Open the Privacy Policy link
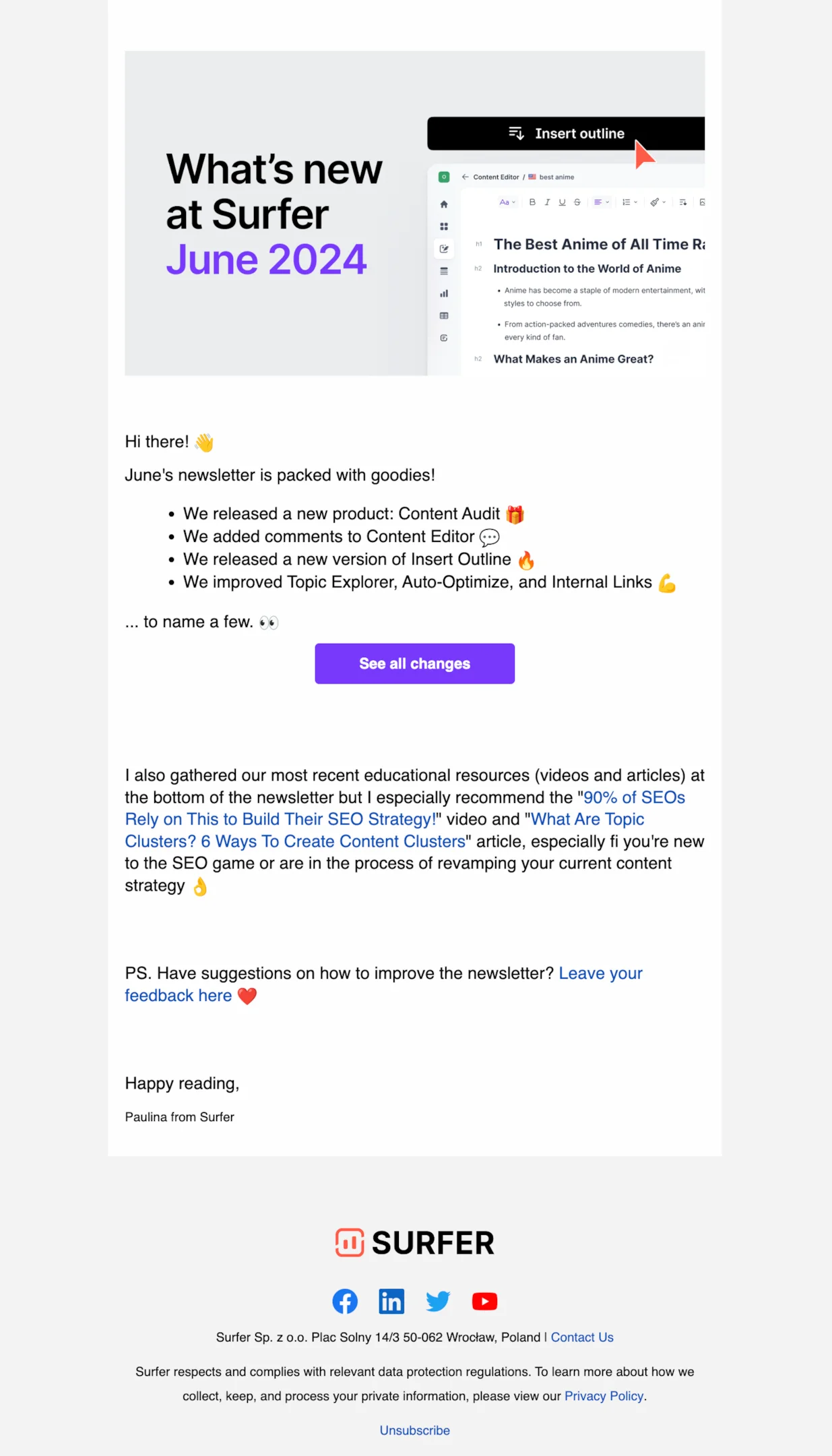Image resolution: width=832 pixels, height=1456 pixels. pos(604,1396)
